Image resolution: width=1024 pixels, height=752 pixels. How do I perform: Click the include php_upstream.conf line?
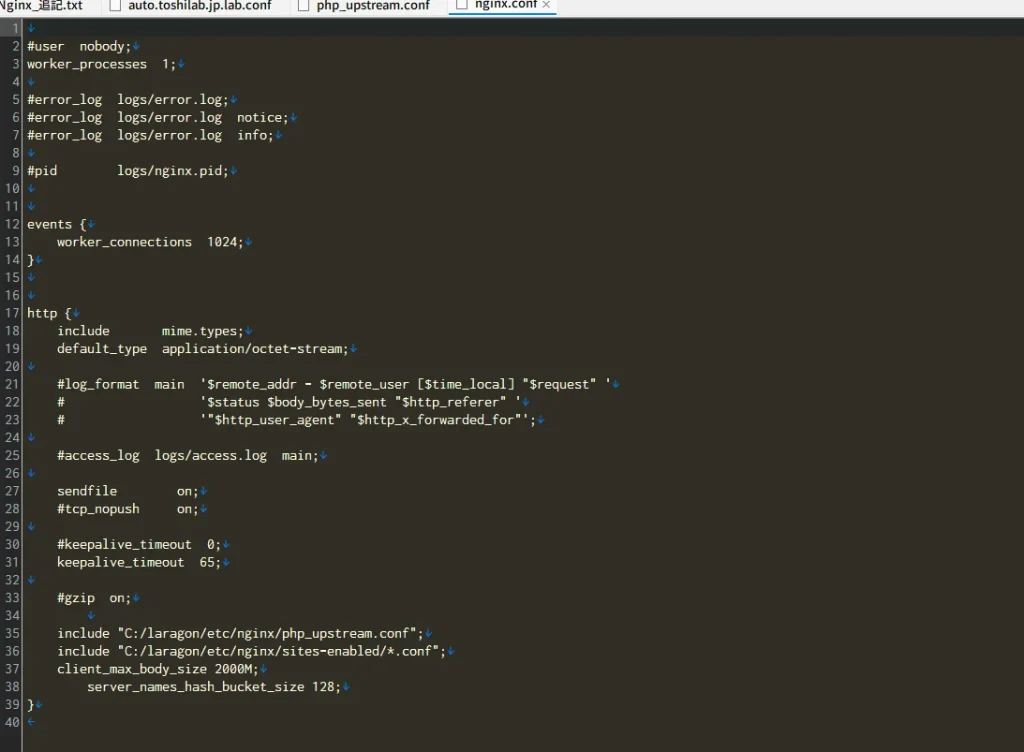pyautogui.click(x=240, y=634)
